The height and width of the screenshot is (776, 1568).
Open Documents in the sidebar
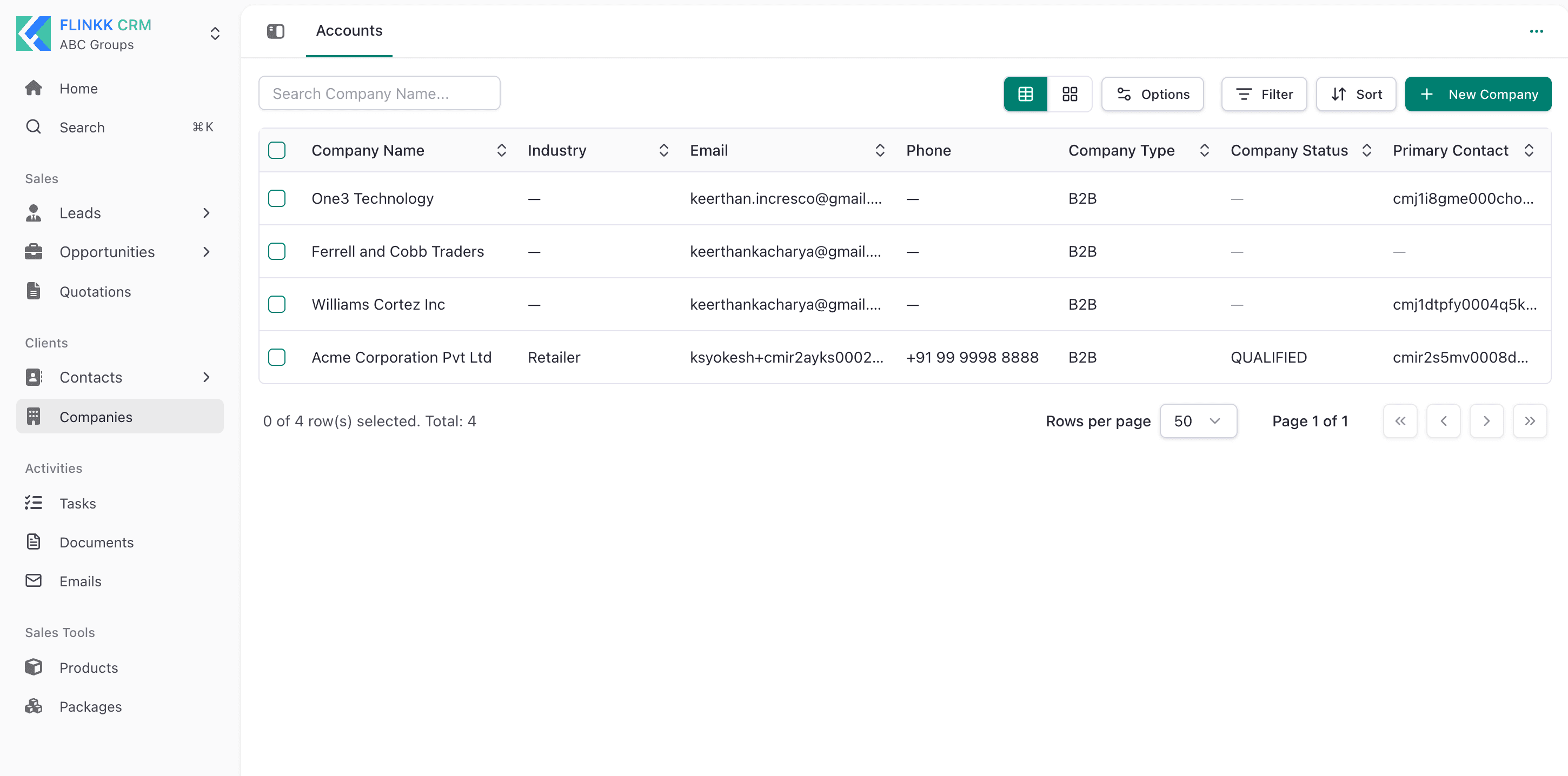[120, 542]
